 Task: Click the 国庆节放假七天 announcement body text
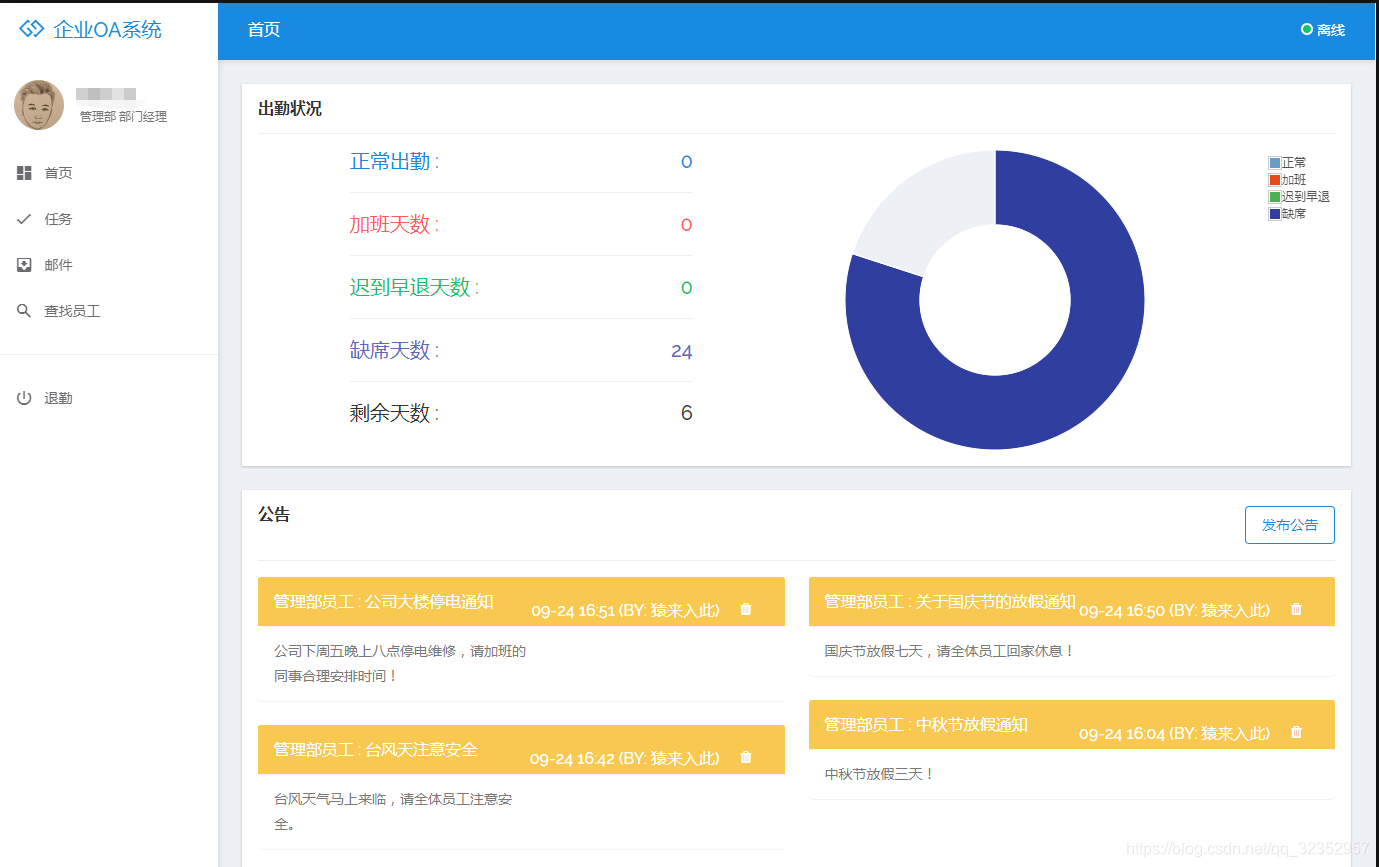click(x=949, y=651)
